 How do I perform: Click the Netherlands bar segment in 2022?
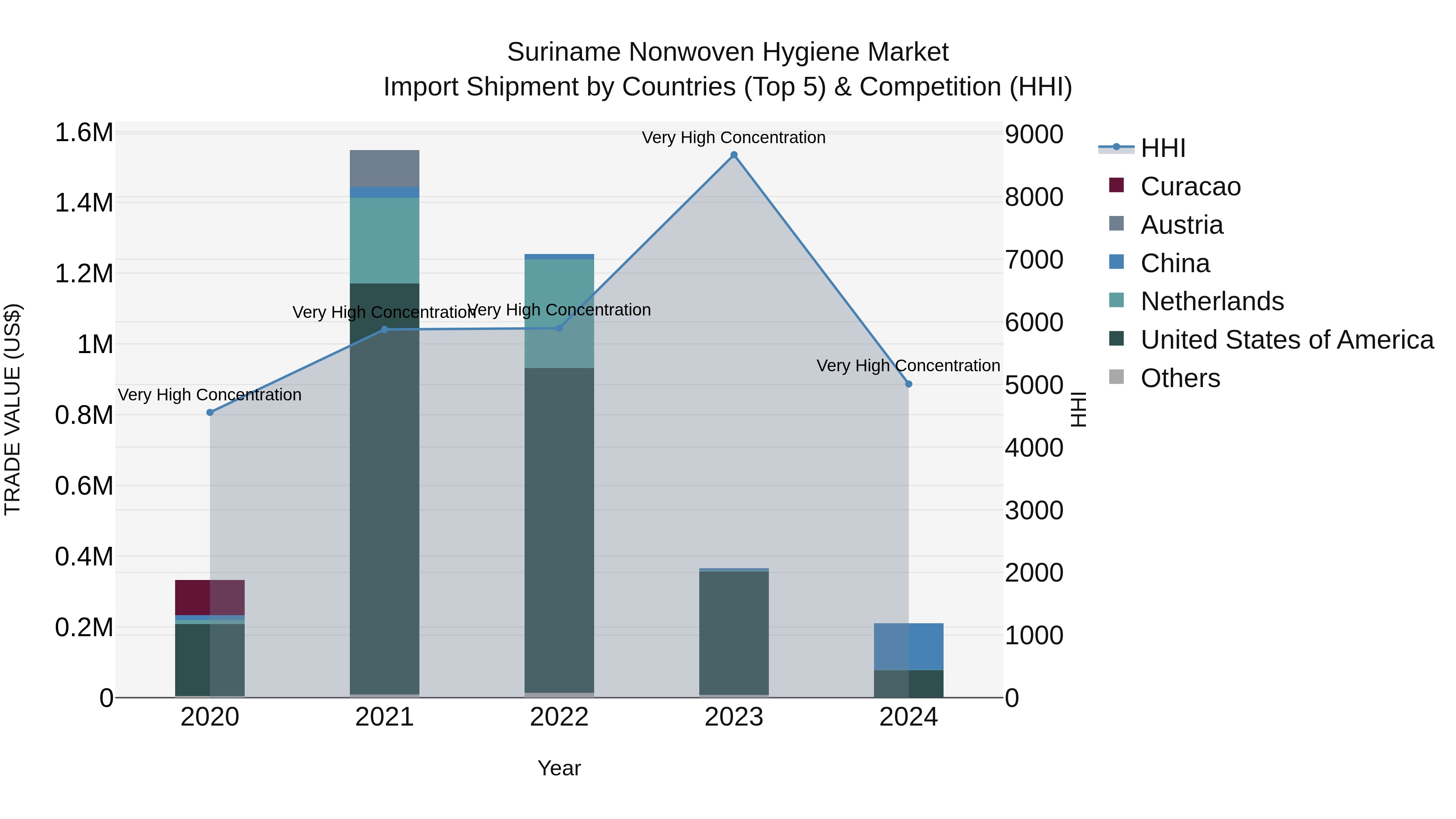coord(560,314)
